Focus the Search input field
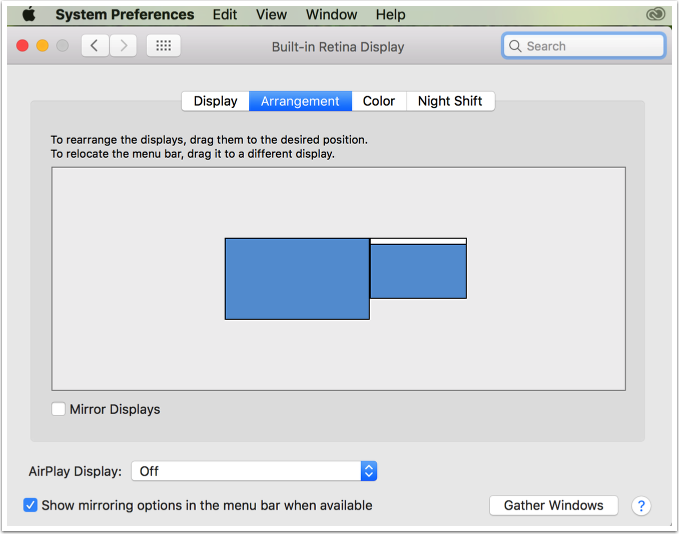679x534 pixels. click(x=583, y=46)
